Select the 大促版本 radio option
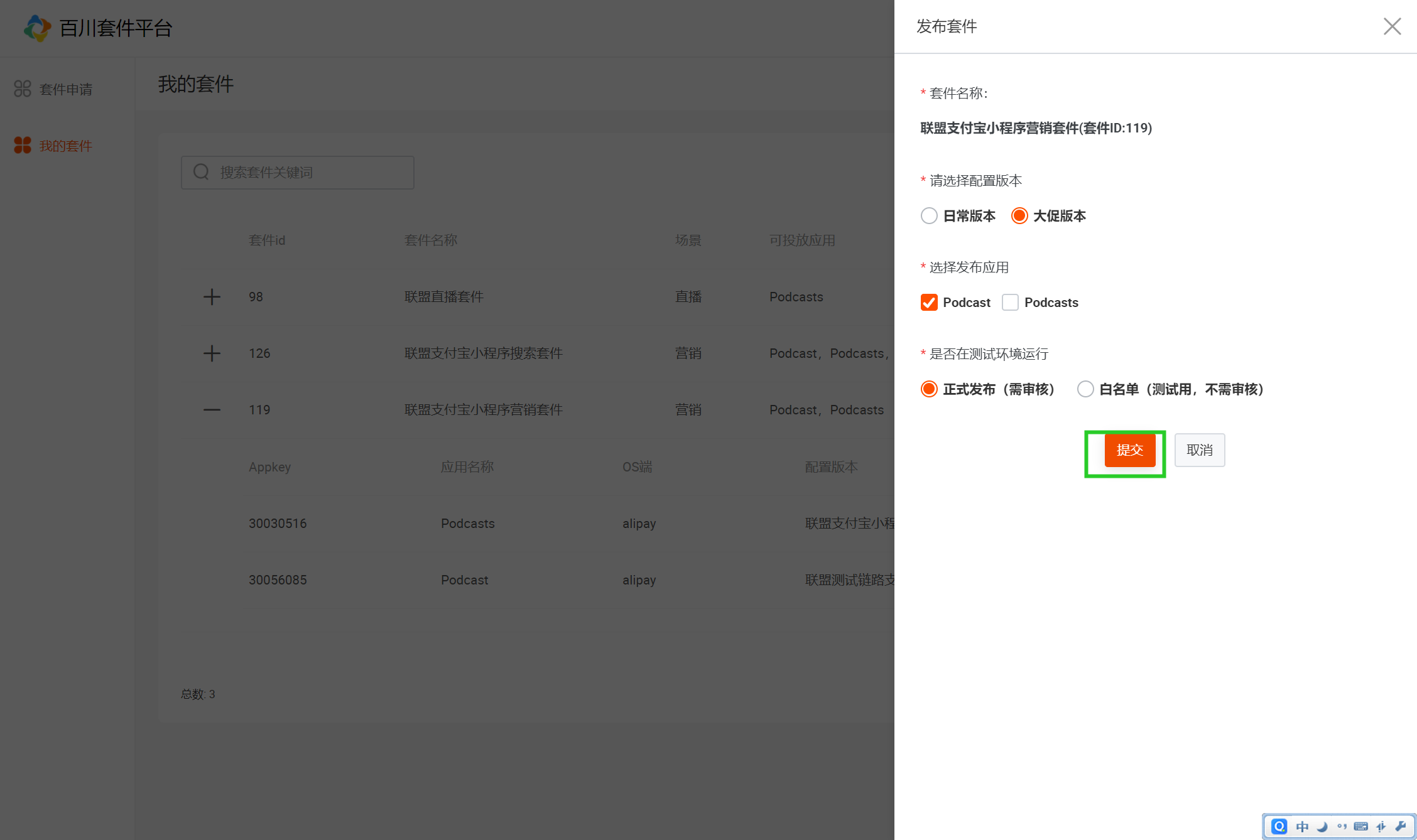Screen dimensions: 1417x840 coord(1019,216)
